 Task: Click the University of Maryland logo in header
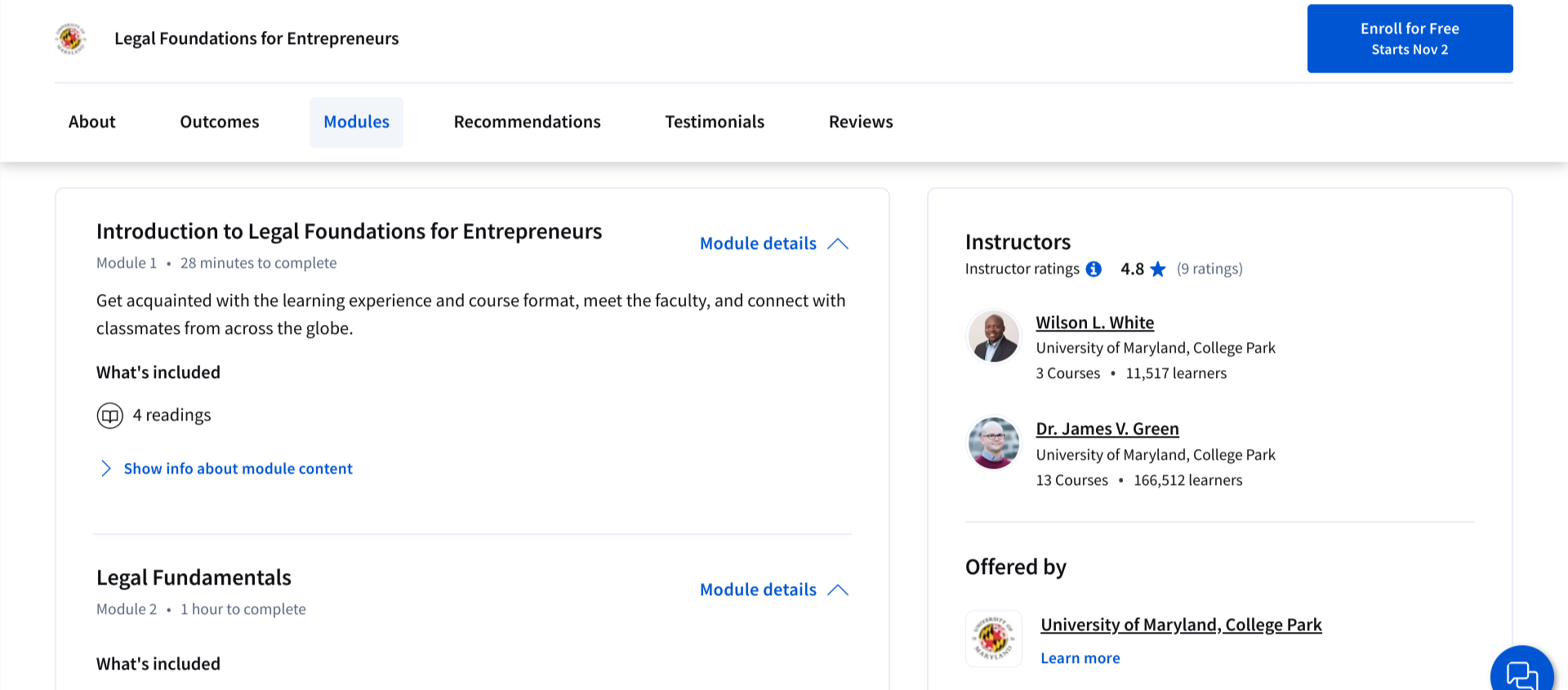coord(71,38)
